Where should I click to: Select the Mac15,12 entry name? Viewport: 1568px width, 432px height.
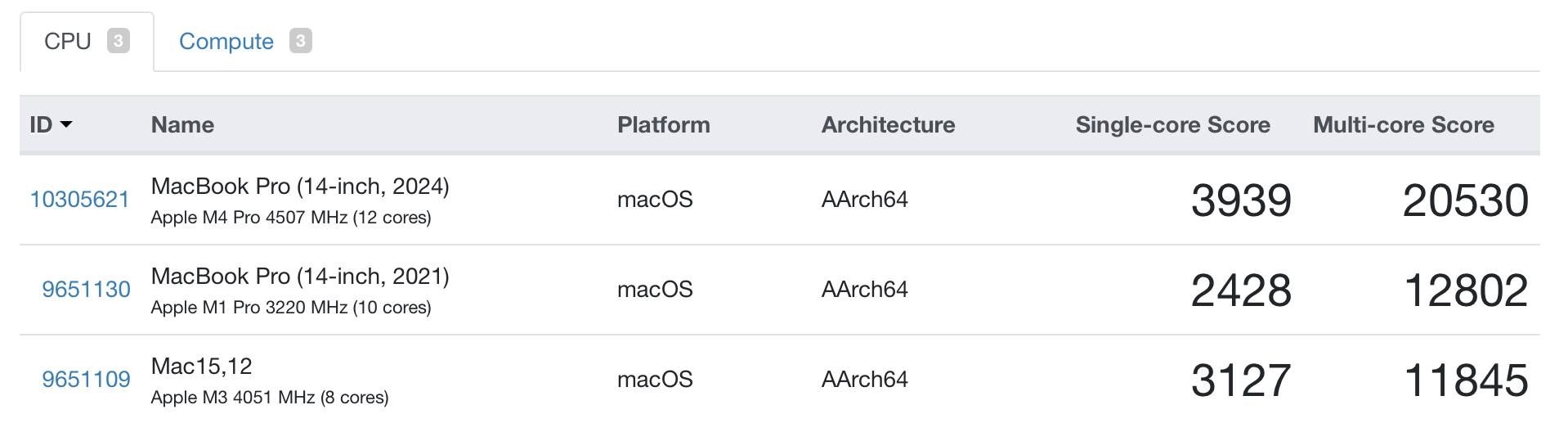(x=201, y=367)
